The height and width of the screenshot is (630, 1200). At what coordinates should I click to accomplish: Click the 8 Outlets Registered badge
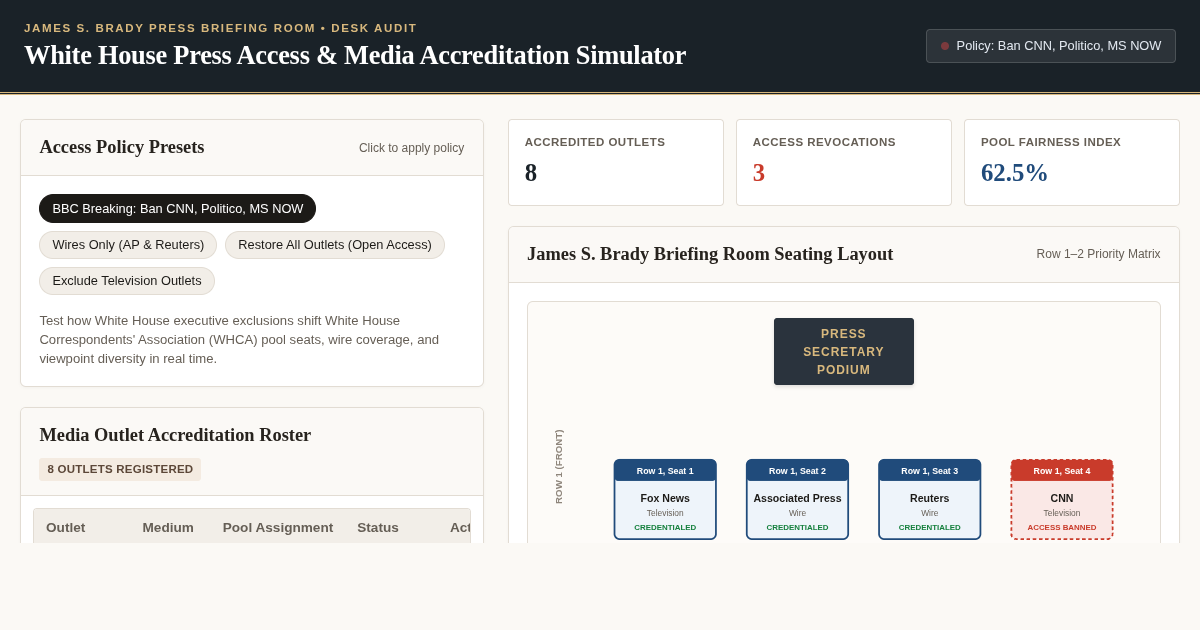[120, 469]
